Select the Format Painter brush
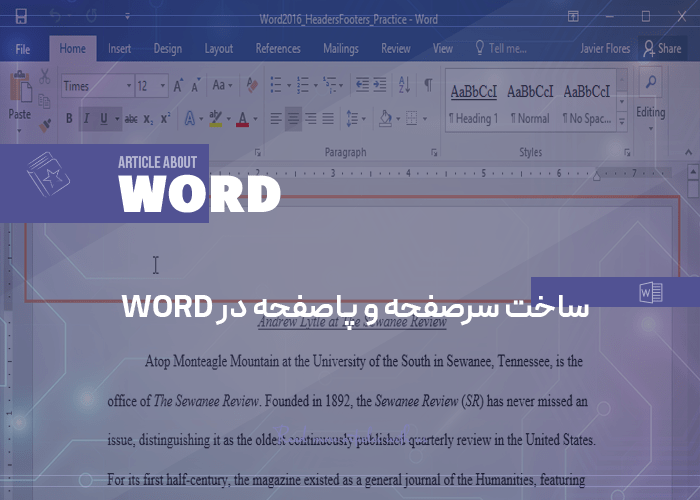The width and height of the screenshot is (700, 500). tap(45, 126)
